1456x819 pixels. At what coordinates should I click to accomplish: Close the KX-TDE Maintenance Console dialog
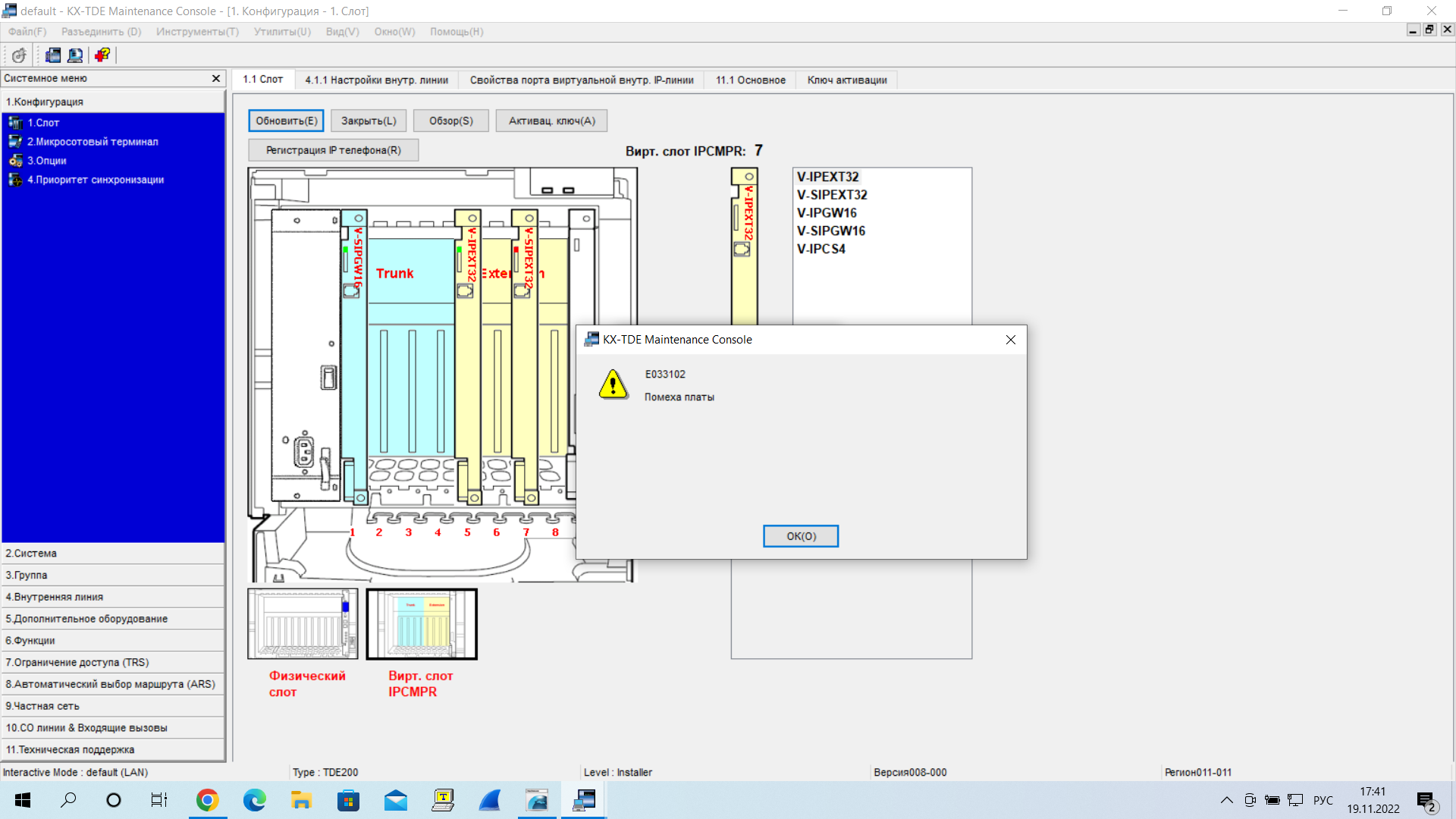click(x=1010, y=340)
